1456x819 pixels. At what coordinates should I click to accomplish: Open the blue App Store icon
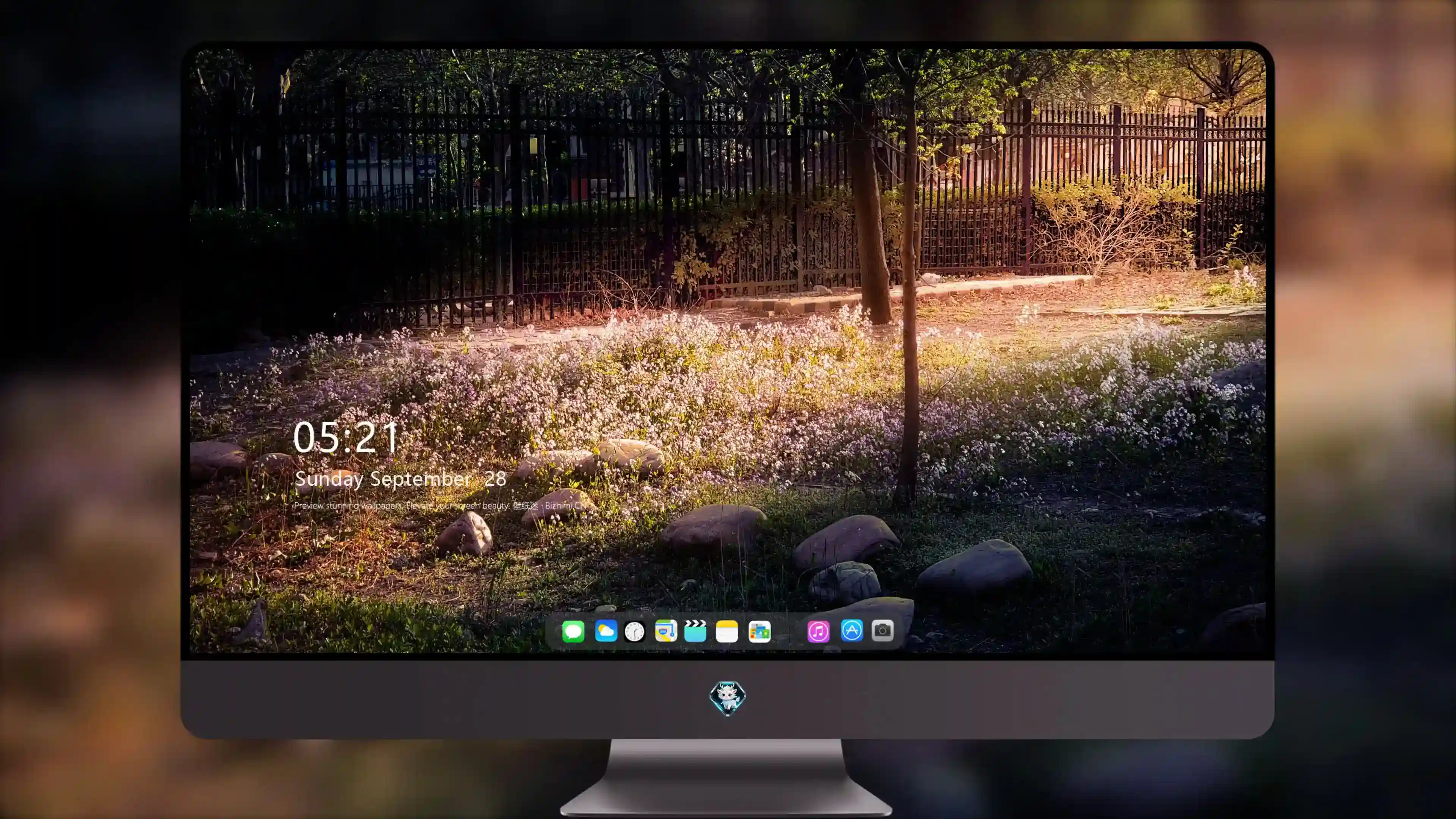pyautogui.click(x=852, y=630)
